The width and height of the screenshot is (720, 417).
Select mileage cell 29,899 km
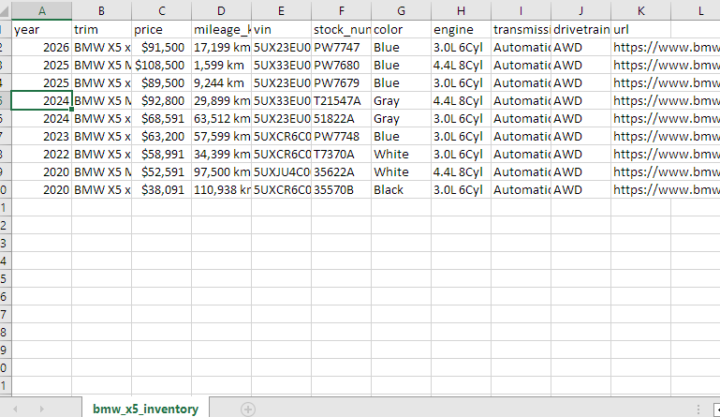point(221,101)
